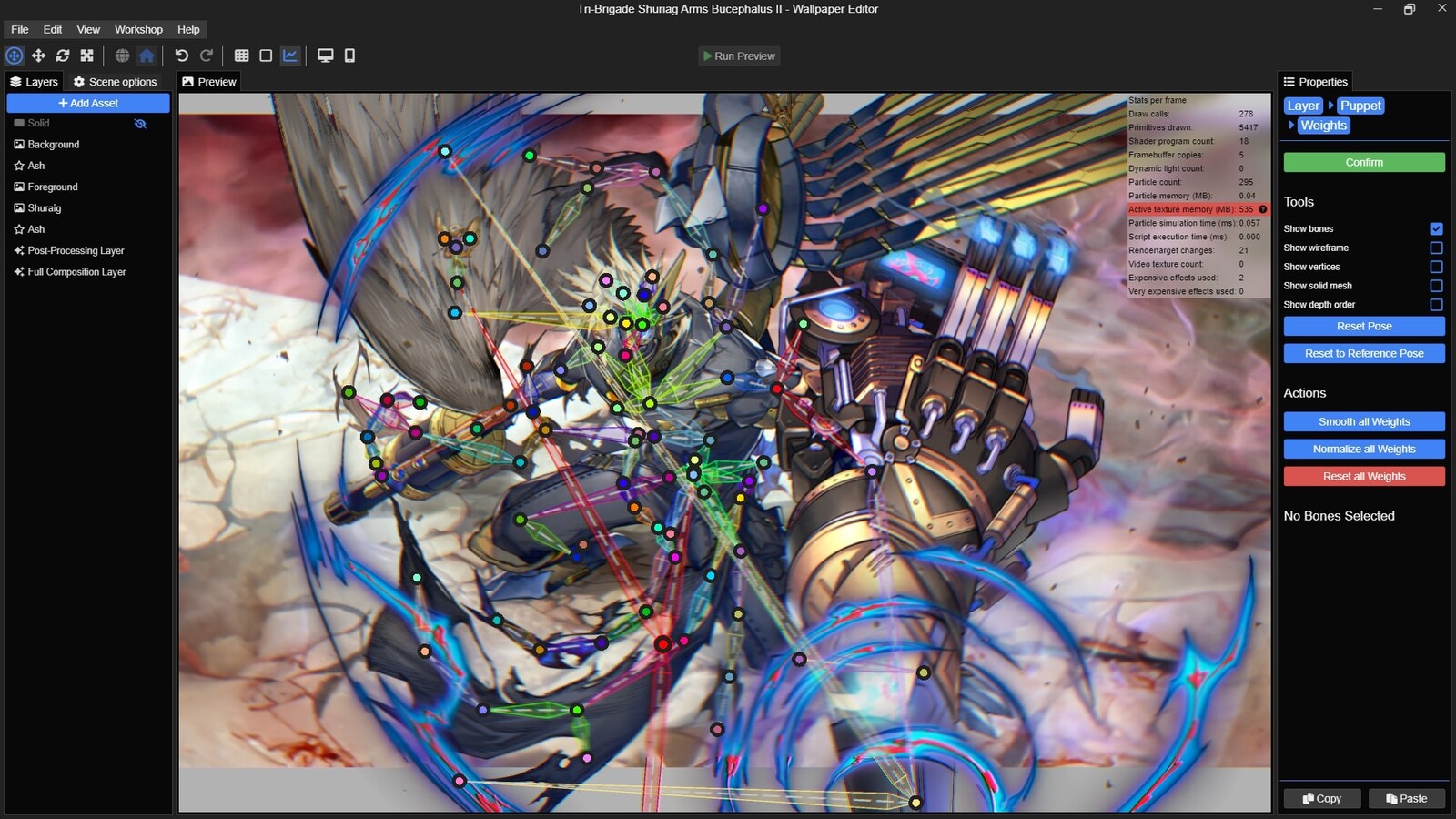
Task: Open the Scene options tab
Action: tap(116, 82)
